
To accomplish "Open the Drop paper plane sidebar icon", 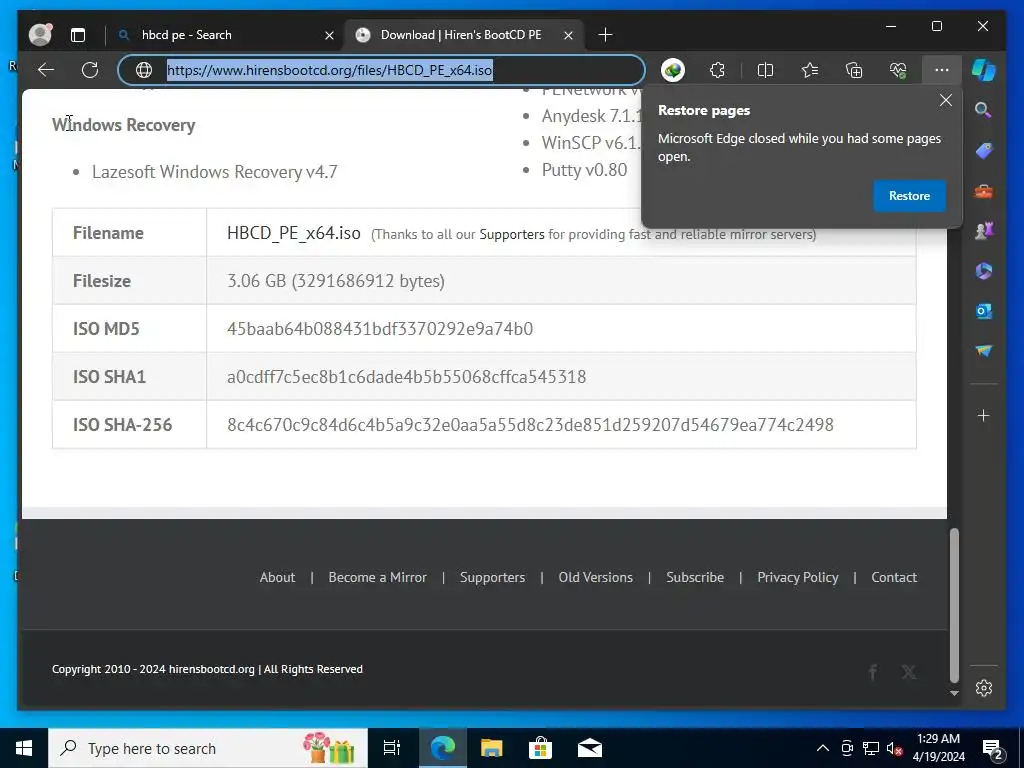I will pos(984,351).
